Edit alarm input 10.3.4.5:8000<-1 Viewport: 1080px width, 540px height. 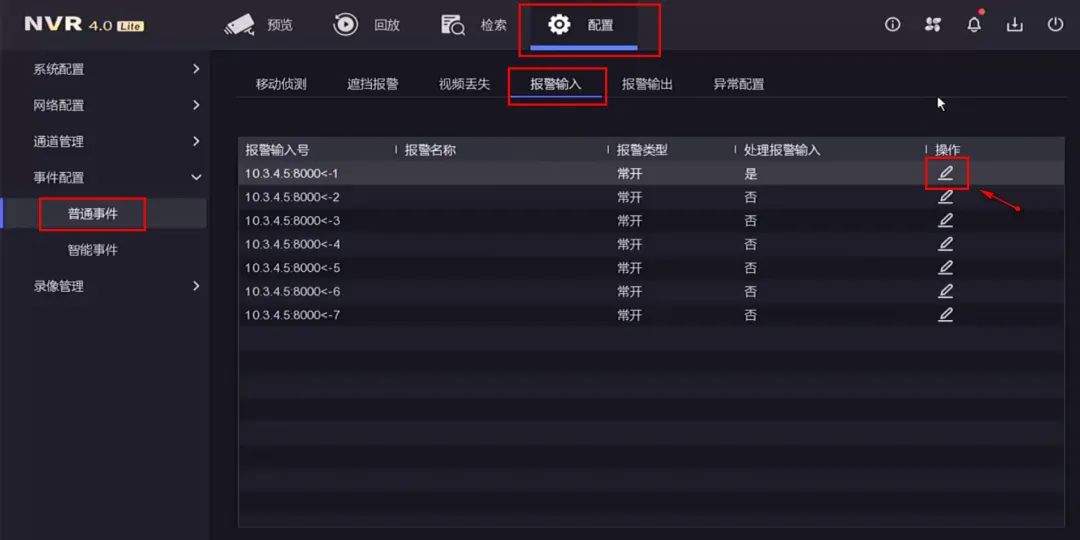(x=946, y=173)
